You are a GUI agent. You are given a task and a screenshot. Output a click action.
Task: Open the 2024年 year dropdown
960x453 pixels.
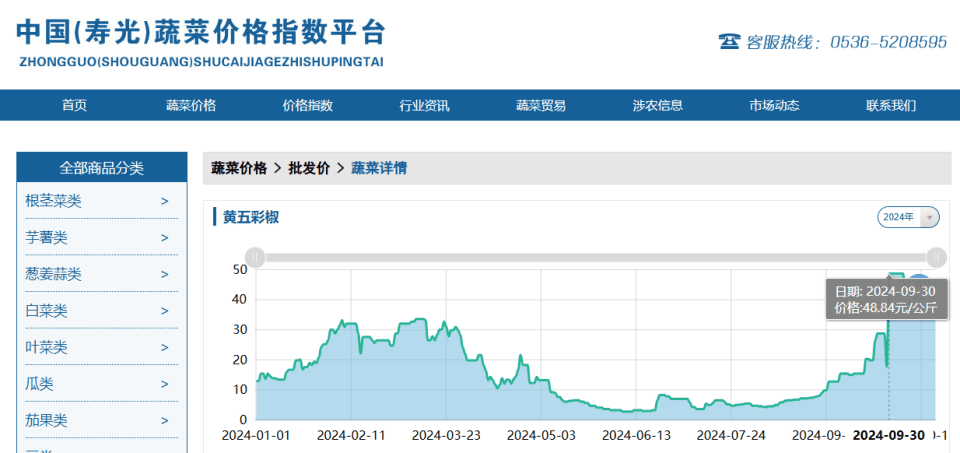[x=908, y=217]
